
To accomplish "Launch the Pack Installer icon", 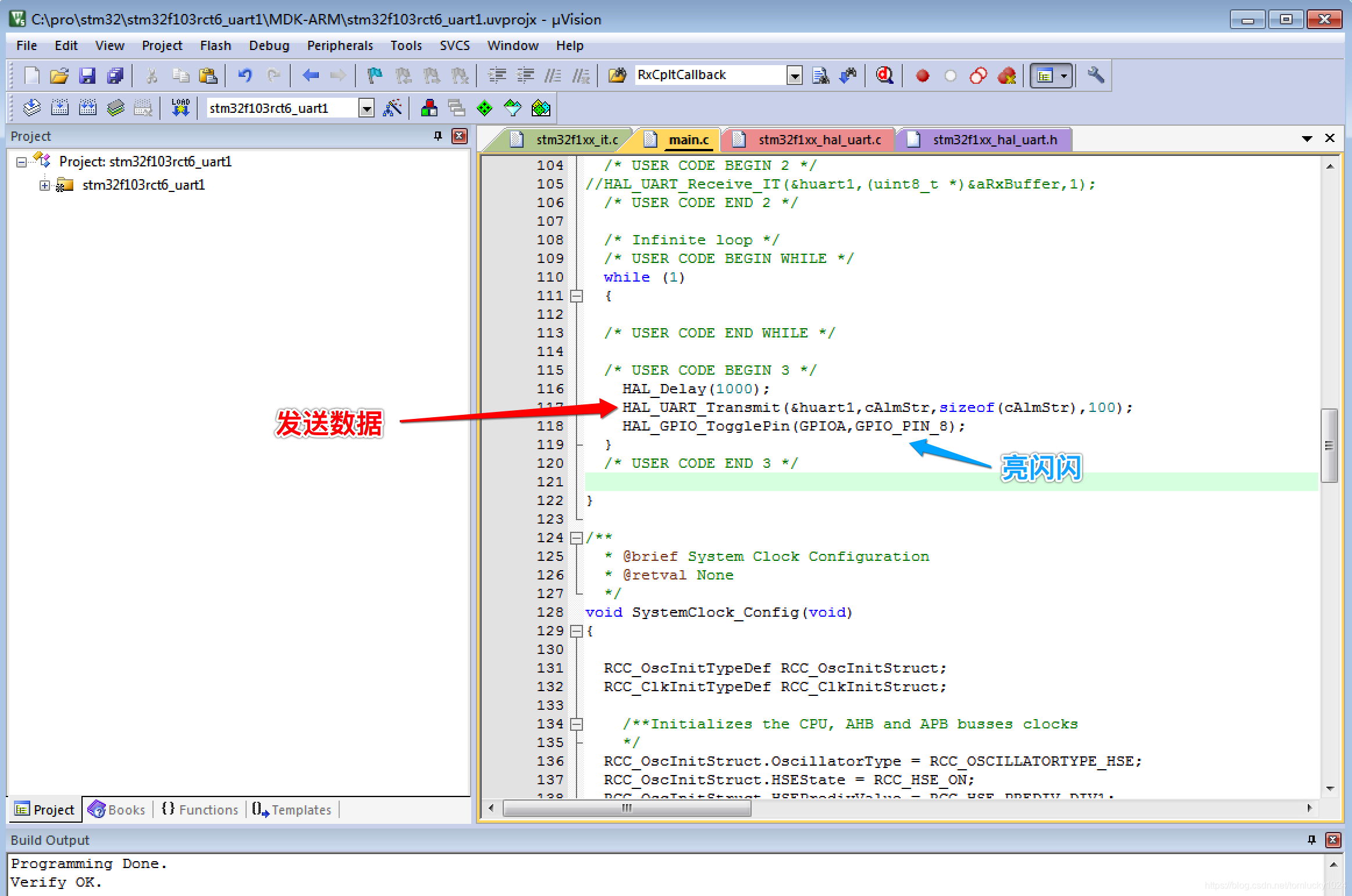I will (541, 108).
